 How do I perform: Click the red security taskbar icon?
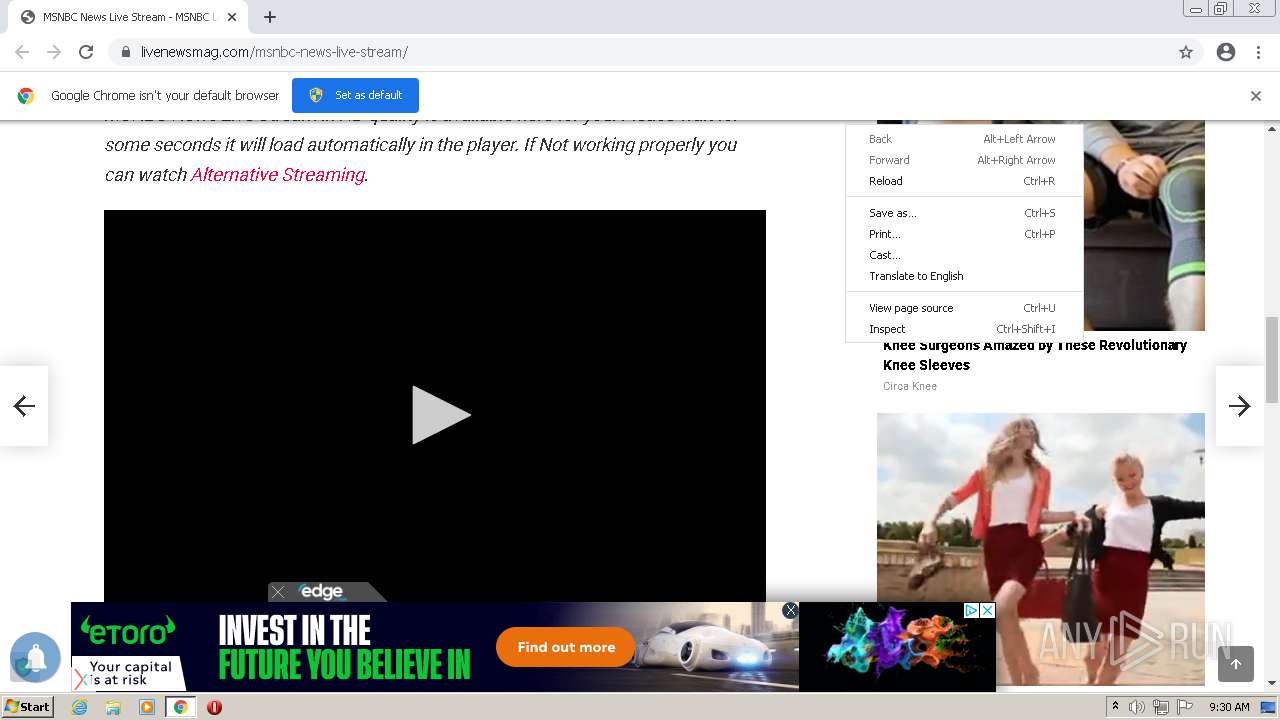pos(214,707)
